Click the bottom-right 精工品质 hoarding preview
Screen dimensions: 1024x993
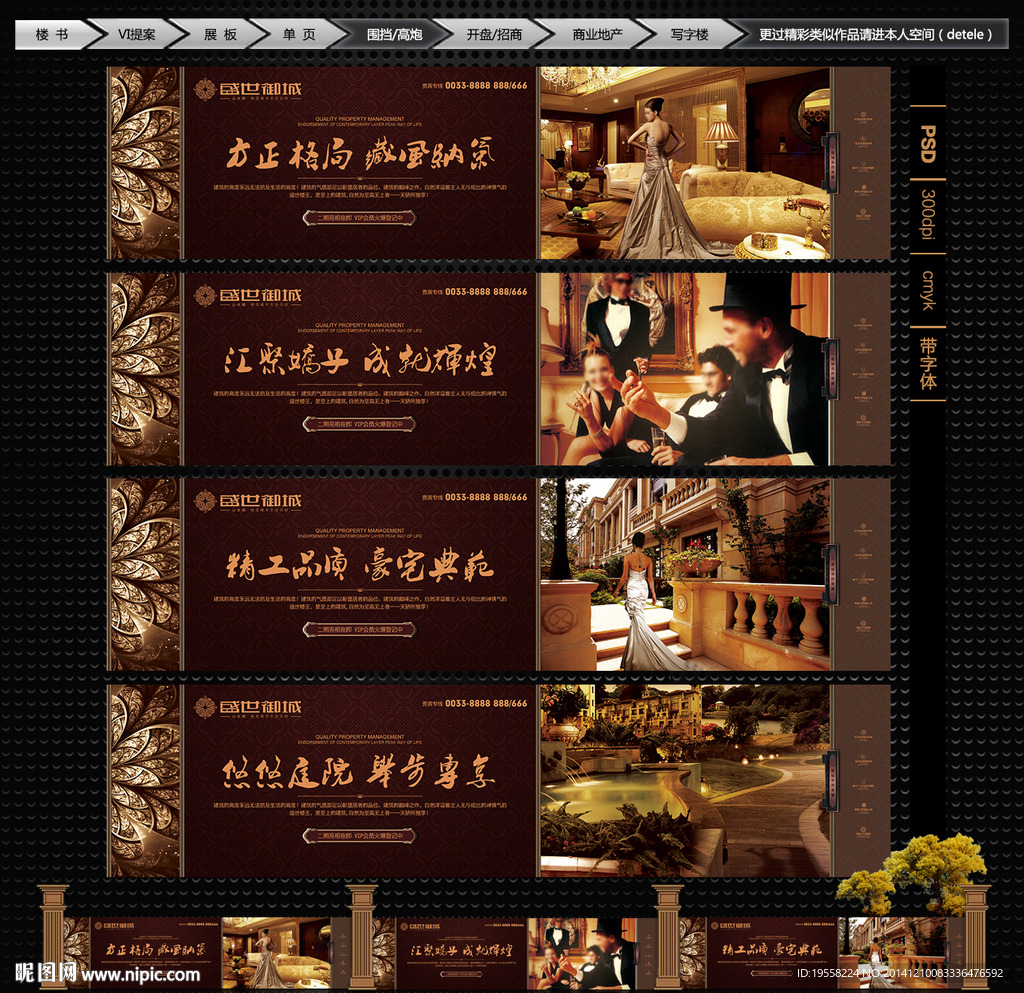(824, 953)
